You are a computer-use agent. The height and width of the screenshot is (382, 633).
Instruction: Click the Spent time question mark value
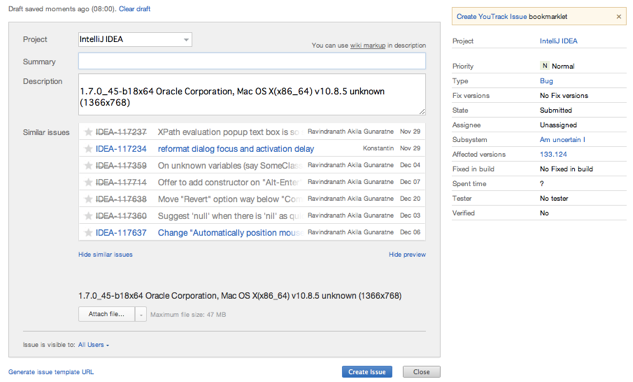click(x=542, y=184)
